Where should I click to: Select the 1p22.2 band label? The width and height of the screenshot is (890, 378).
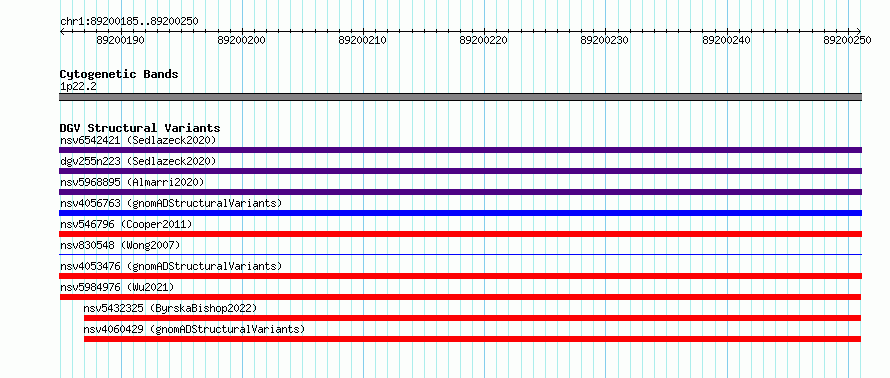click(78, 86)
